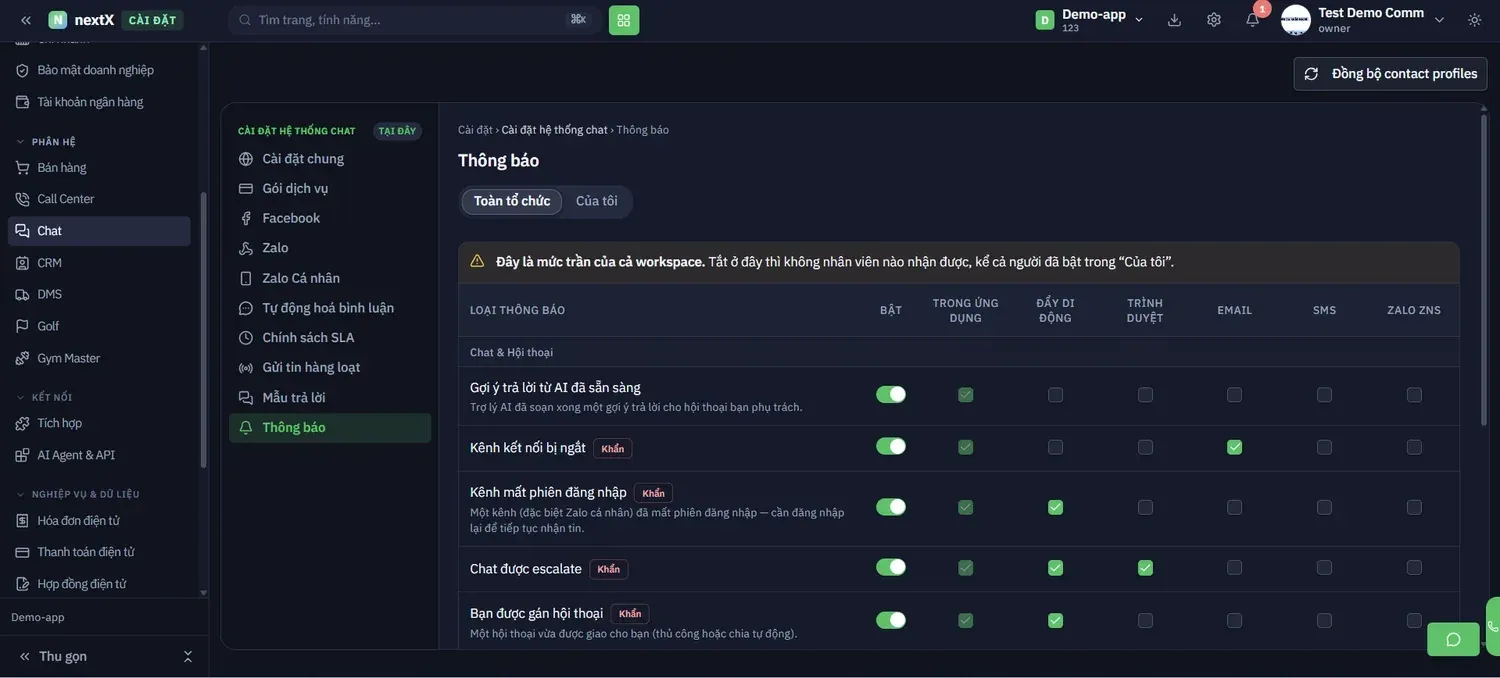The width and height of the screenshot is (1500, 678).
Task: Click the download icon in top bar
Action: [x=1174, y=20]
